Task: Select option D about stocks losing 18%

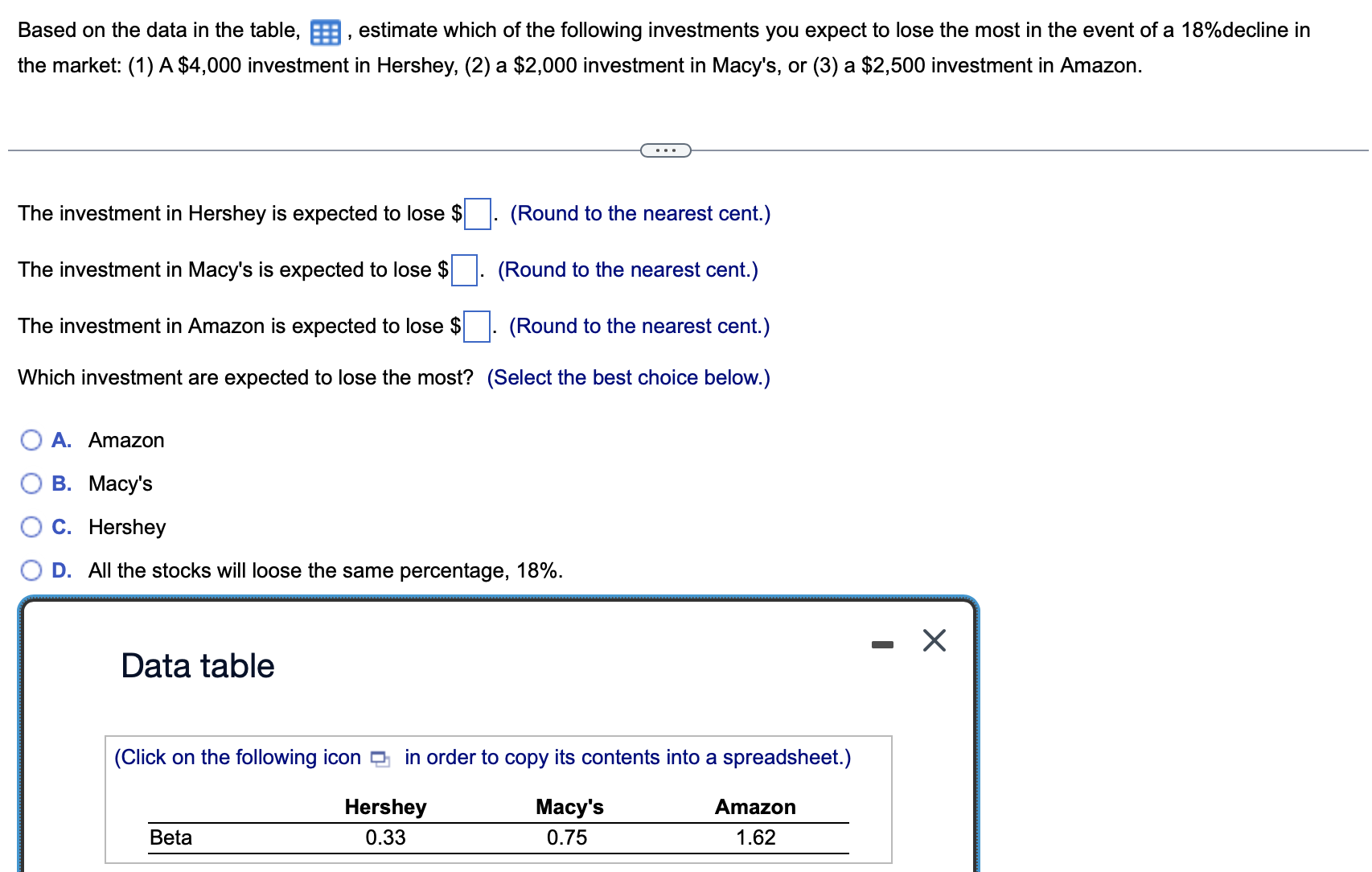Action: click(31, 570)
